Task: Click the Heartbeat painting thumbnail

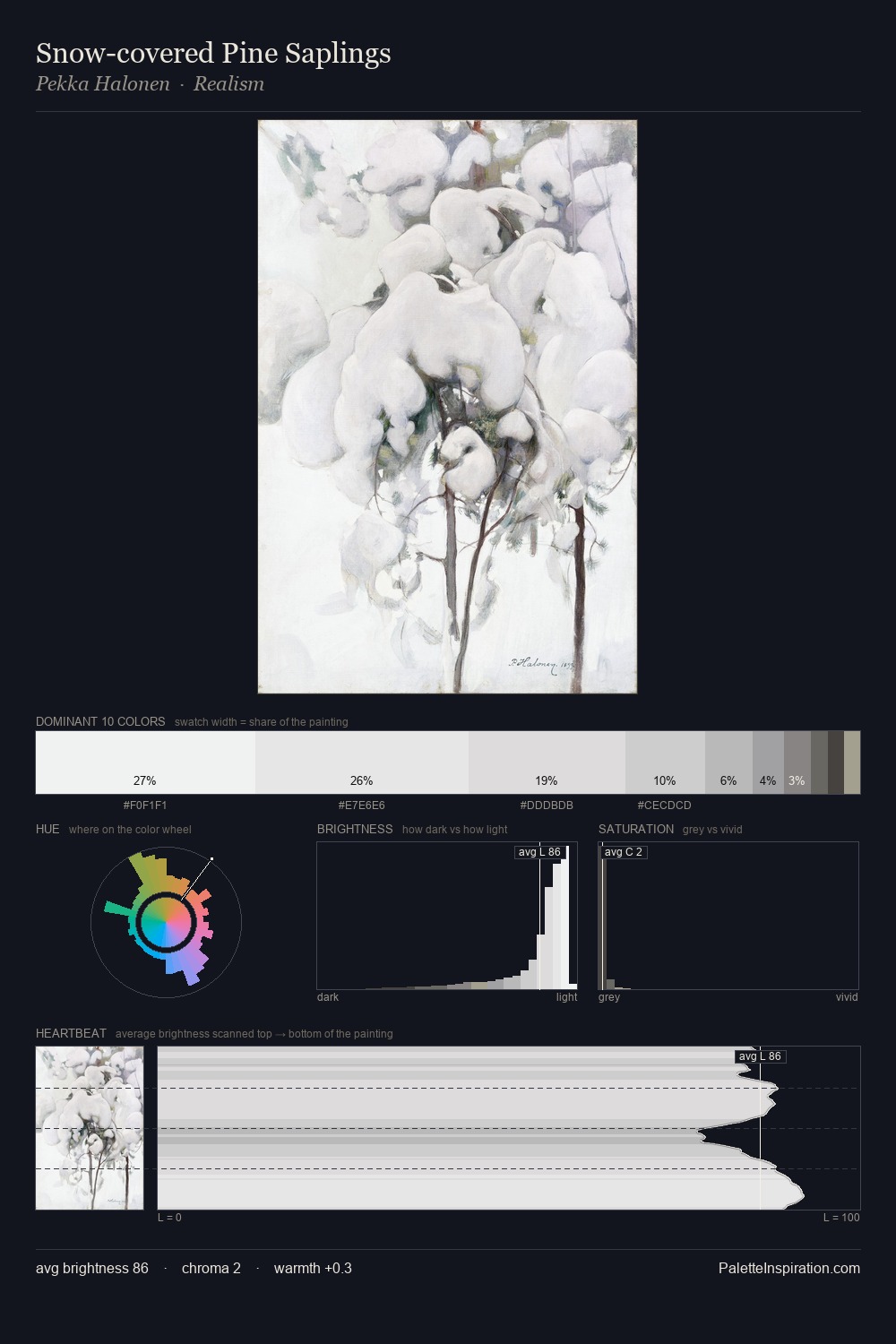Action: click(90, 1128)
